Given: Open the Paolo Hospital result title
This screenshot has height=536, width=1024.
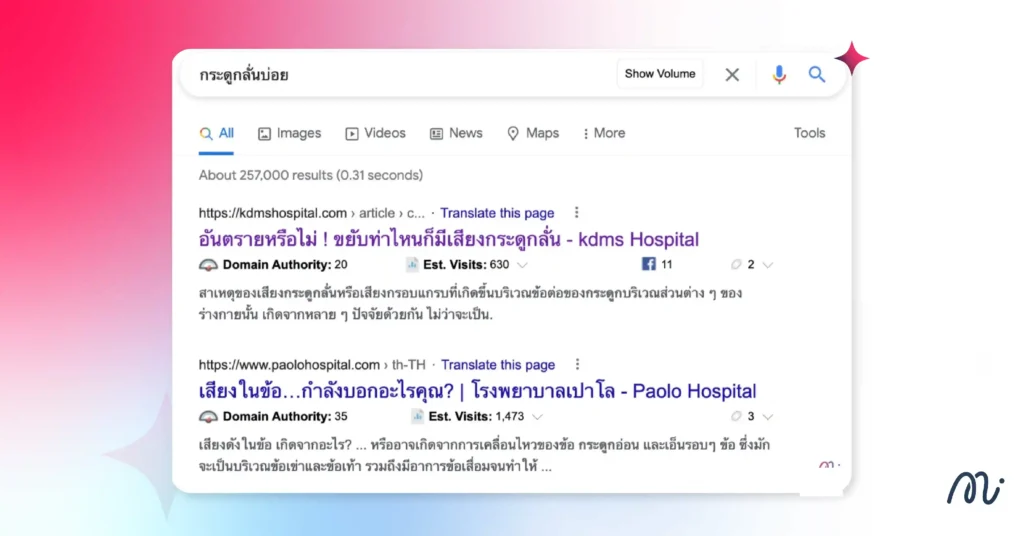Looking at the screenshot, I should tap(477, 390).
